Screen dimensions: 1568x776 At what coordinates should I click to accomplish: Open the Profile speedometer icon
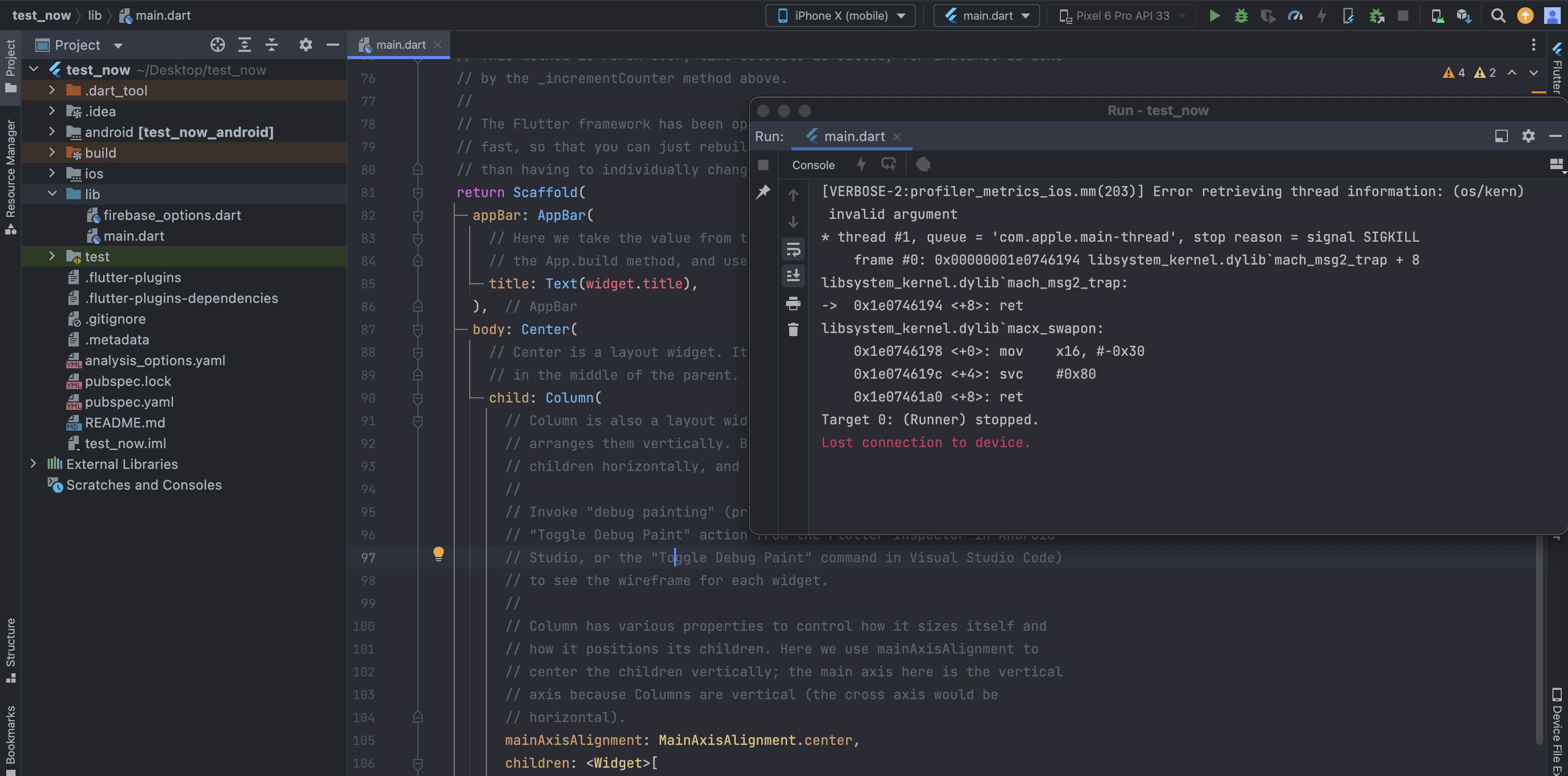tap(1295, 16)
